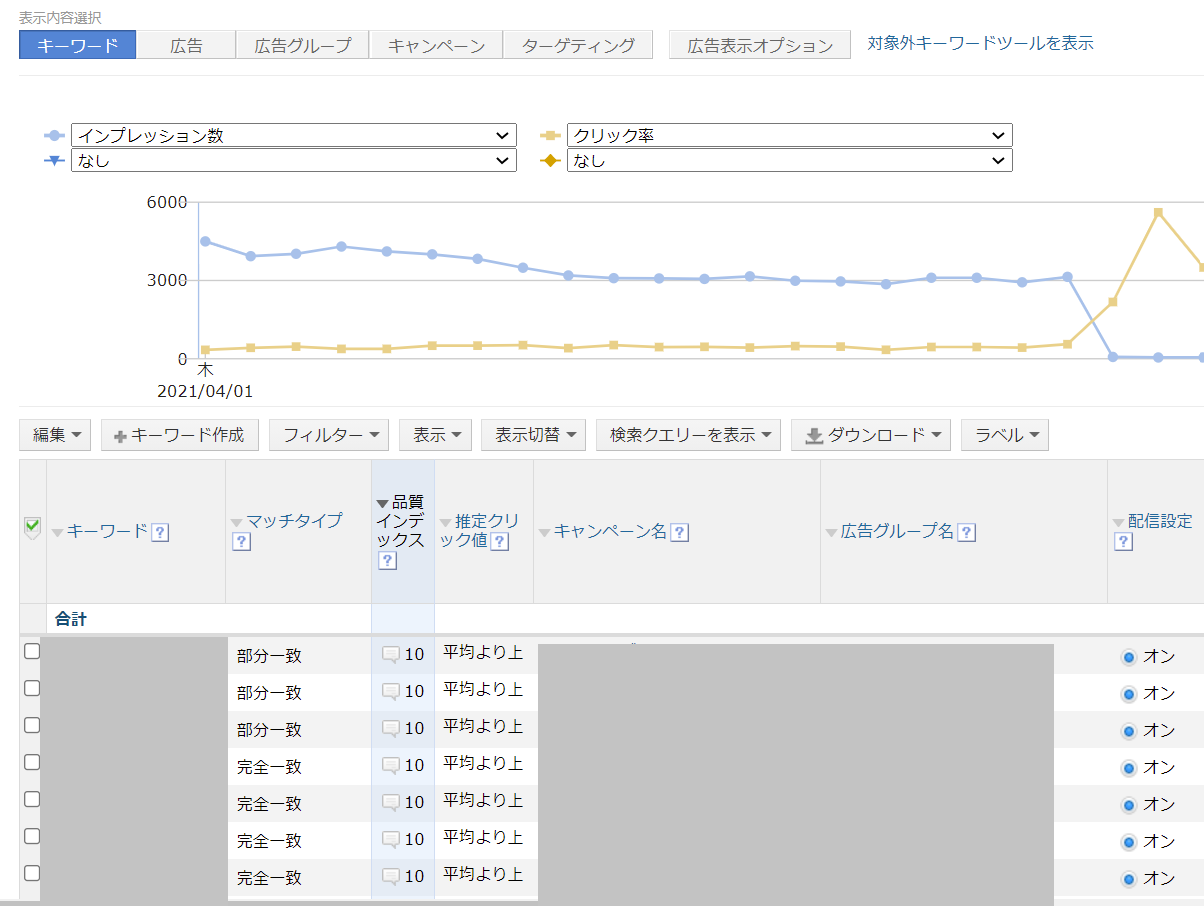Click speech bubble icon in third 部分一致 row
Screen dimensions: 1204x906
click(391, 729)
